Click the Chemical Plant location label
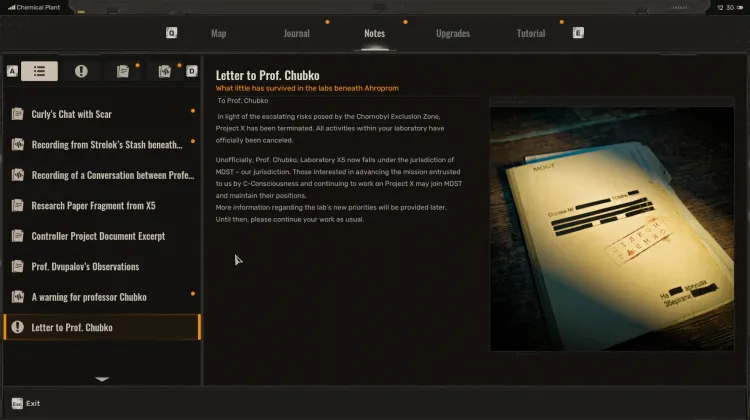The height and width of the screenshot is (420, 750). pos(38,7)
